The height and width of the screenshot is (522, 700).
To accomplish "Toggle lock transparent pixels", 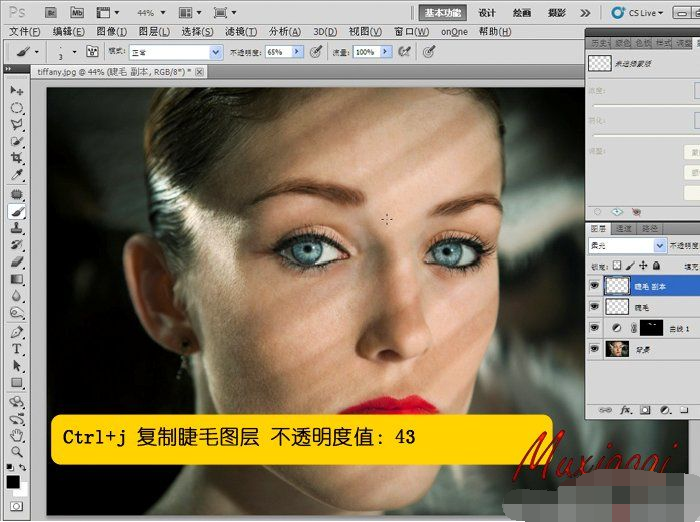I will point(617,266).
